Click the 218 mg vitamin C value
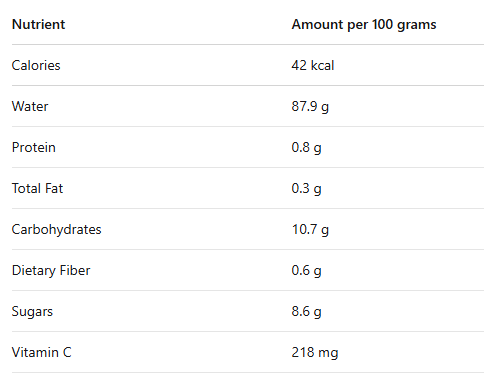Screen dimensions: 484x385 [315, 353]
